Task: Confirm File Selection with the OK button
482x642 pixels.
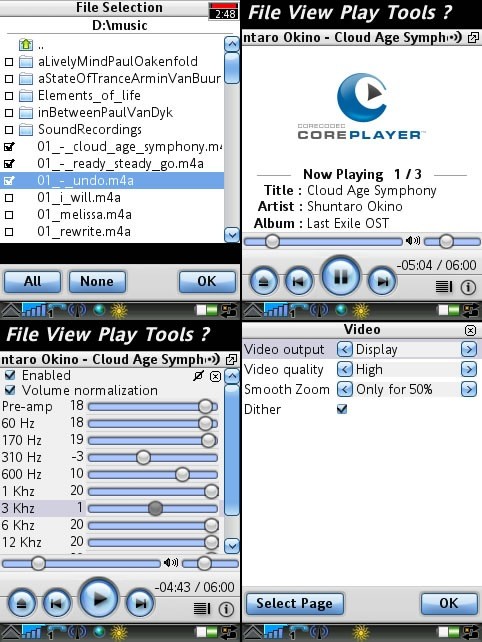Action: pyautogui.click(x=207, y=282)
